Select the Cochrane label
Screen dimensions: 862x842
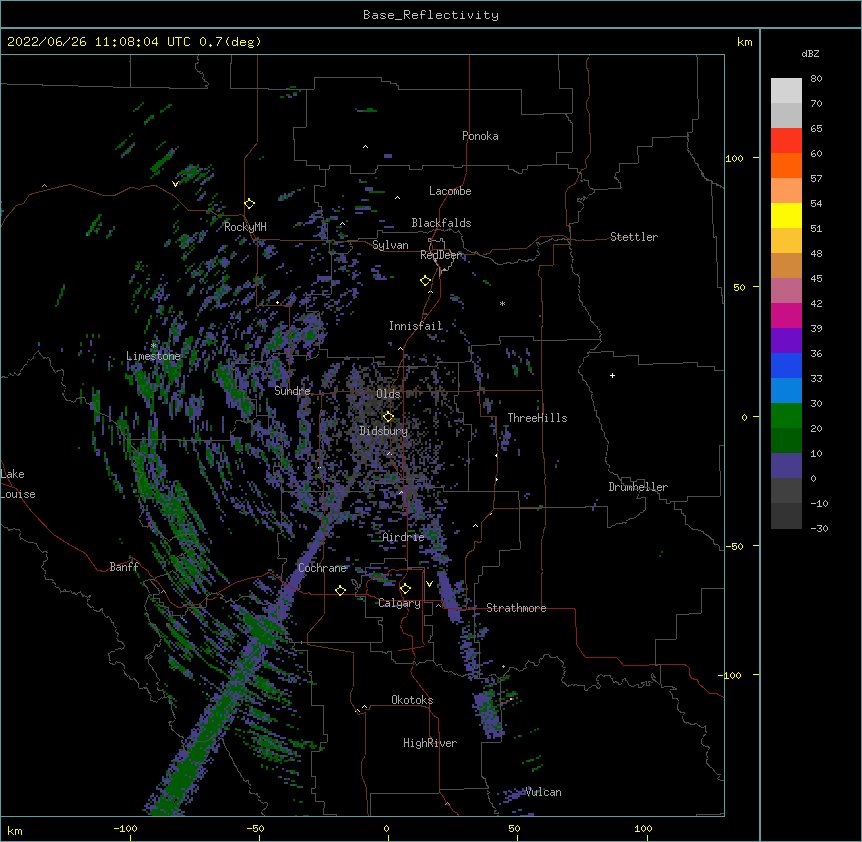click(x=322, y=568)
